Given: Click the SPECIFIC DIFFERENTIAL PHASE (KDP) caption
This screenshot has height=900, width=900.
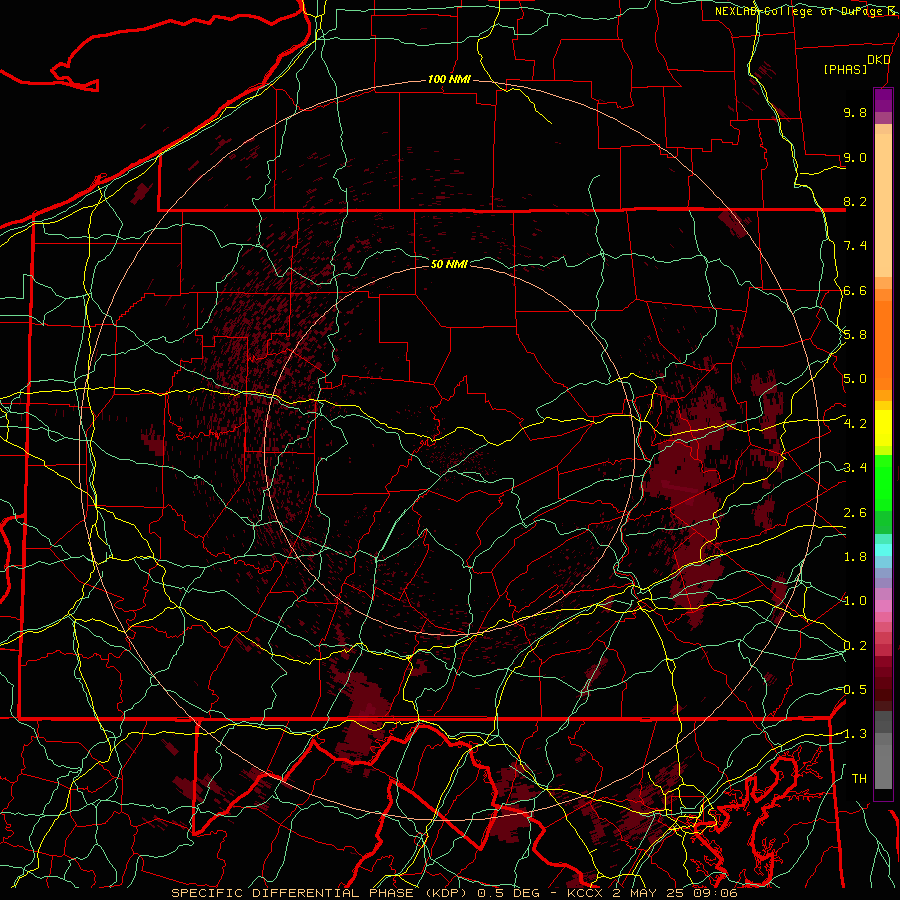Looking at the screenshot, I should tap(319, 893).
